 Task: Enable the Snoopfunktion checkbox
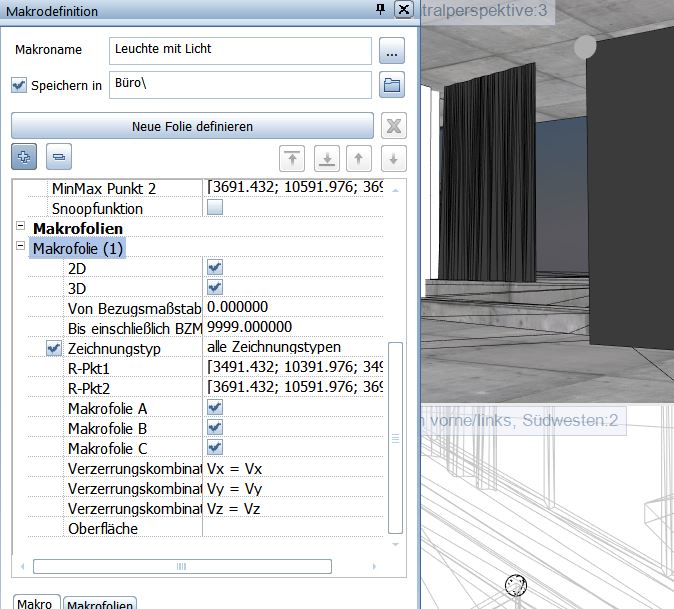click(x=215, y=208)
